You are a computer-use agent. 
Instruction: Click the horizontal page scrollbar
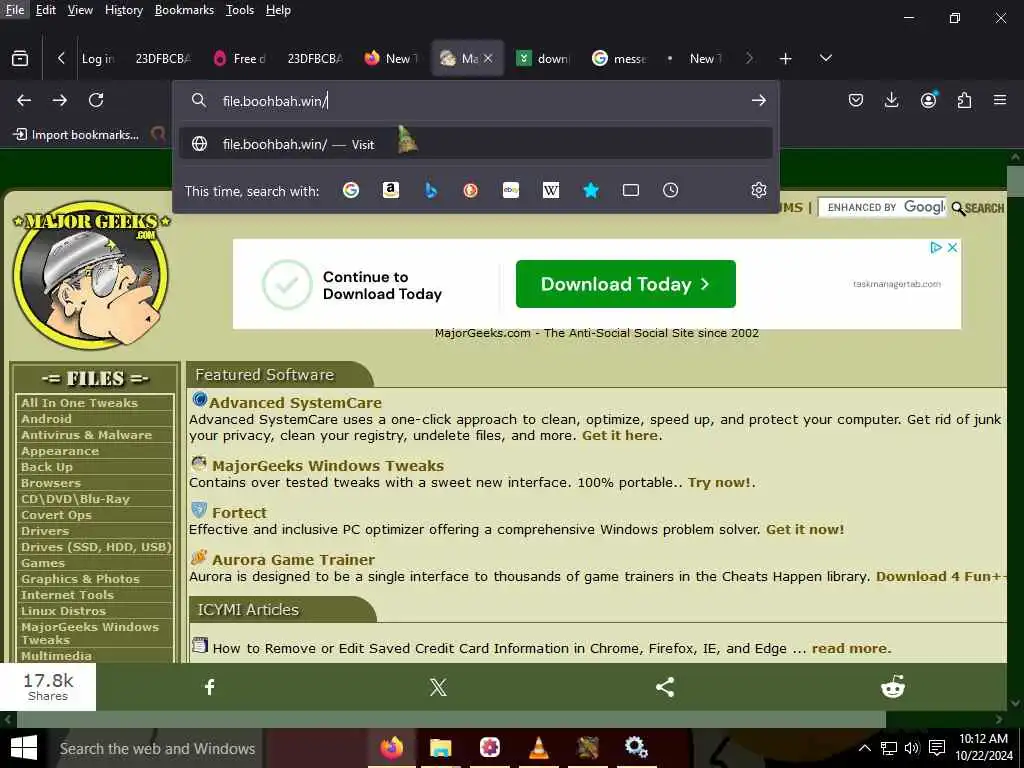coord(451,719)
